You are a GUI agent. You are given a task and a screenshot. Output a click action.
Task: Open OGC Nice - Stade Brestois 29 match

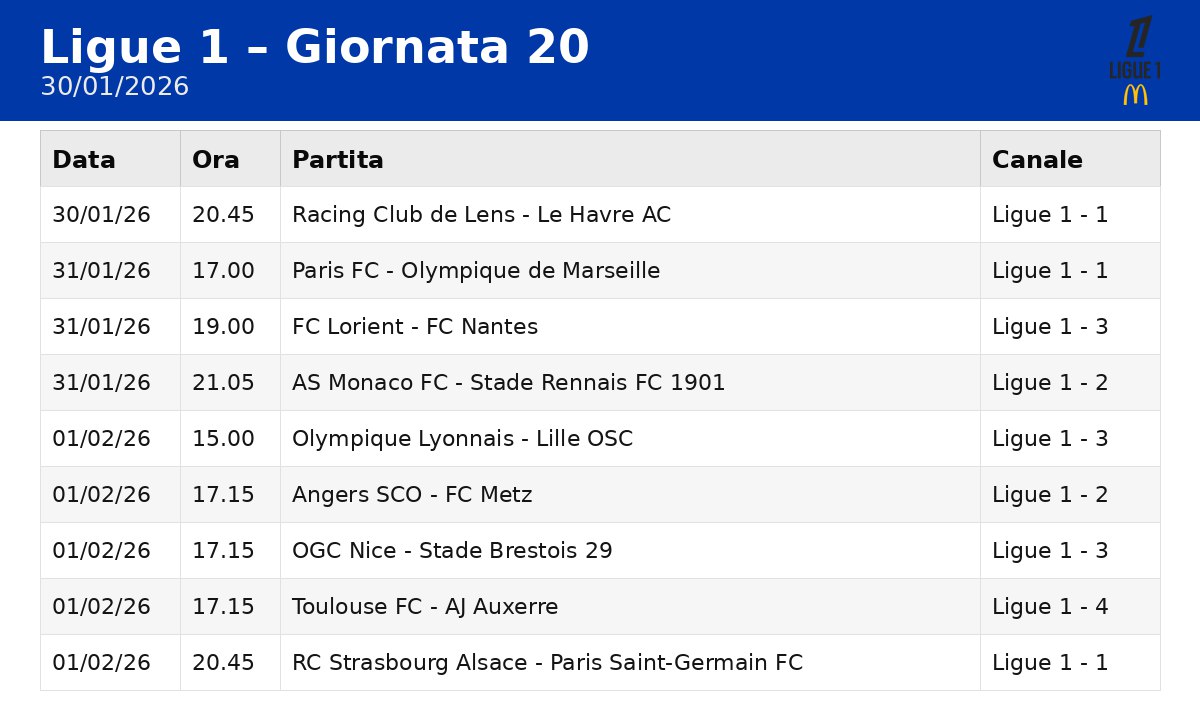(600, 551)
